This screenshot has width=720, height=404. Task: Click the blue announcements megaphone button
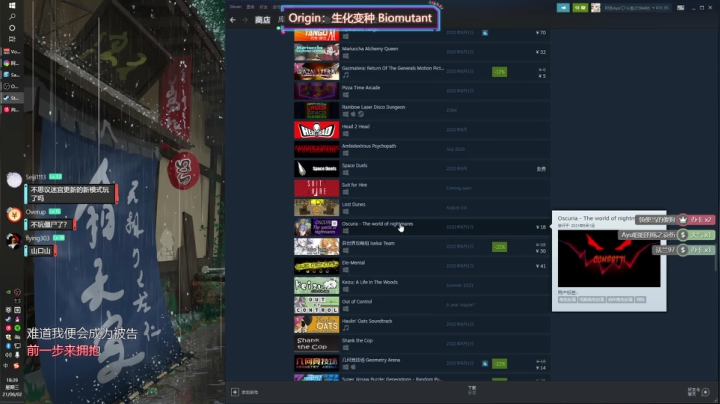coord(563,8)
